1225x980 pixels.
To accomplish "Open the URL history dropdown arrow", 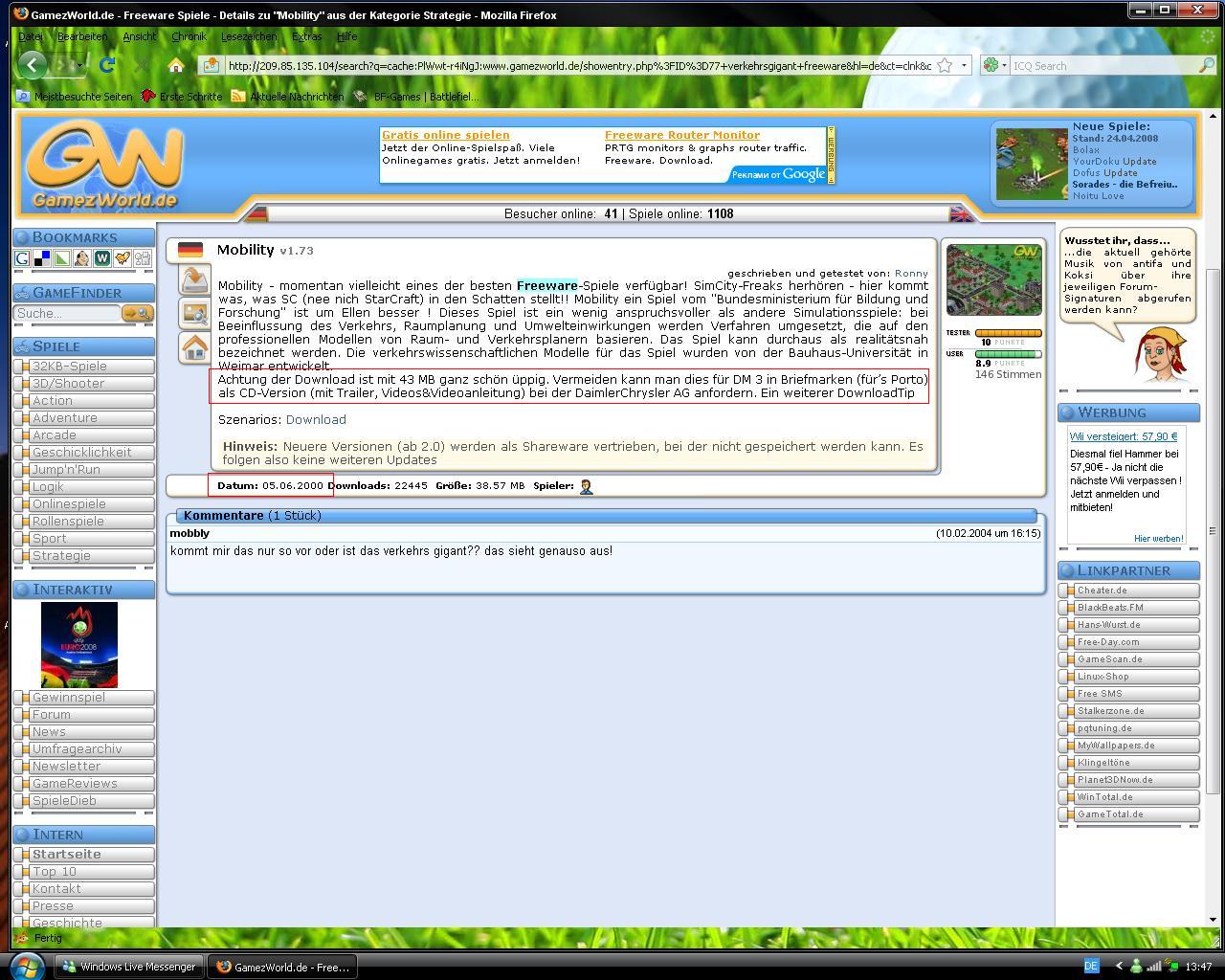I will pos(964,65).
